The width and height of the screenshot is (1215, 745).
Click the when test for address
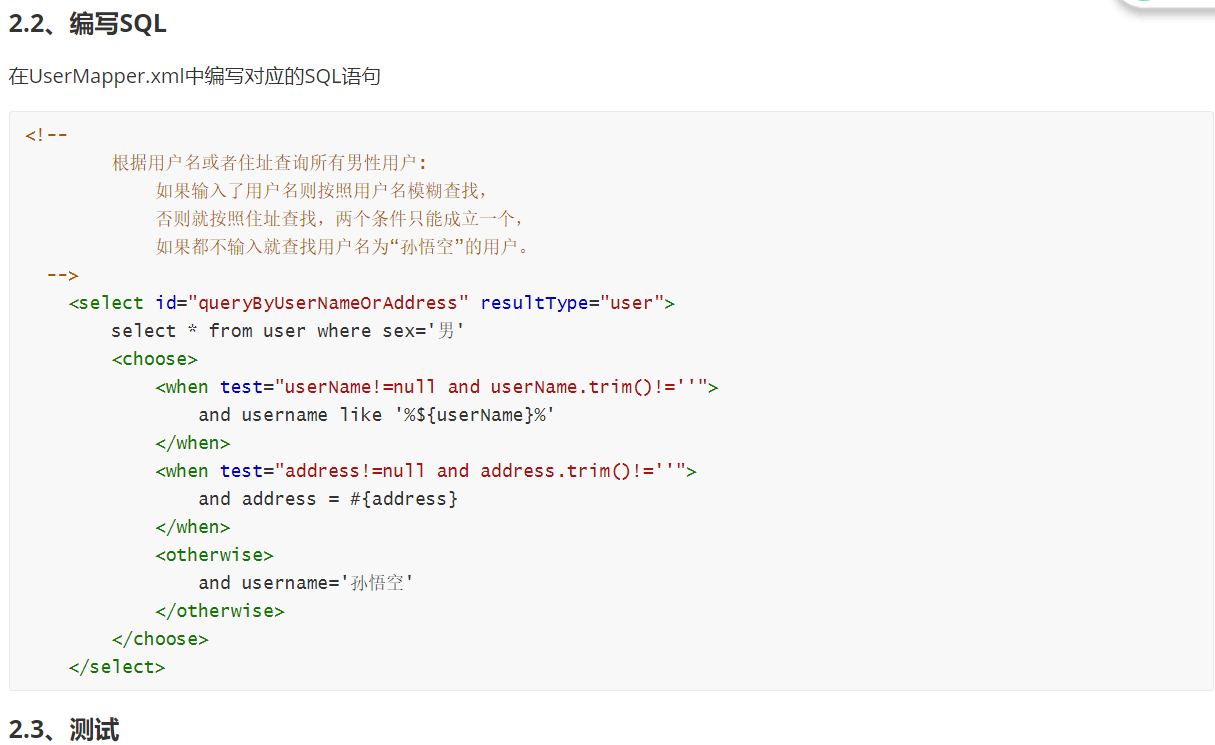click(426, 471)
